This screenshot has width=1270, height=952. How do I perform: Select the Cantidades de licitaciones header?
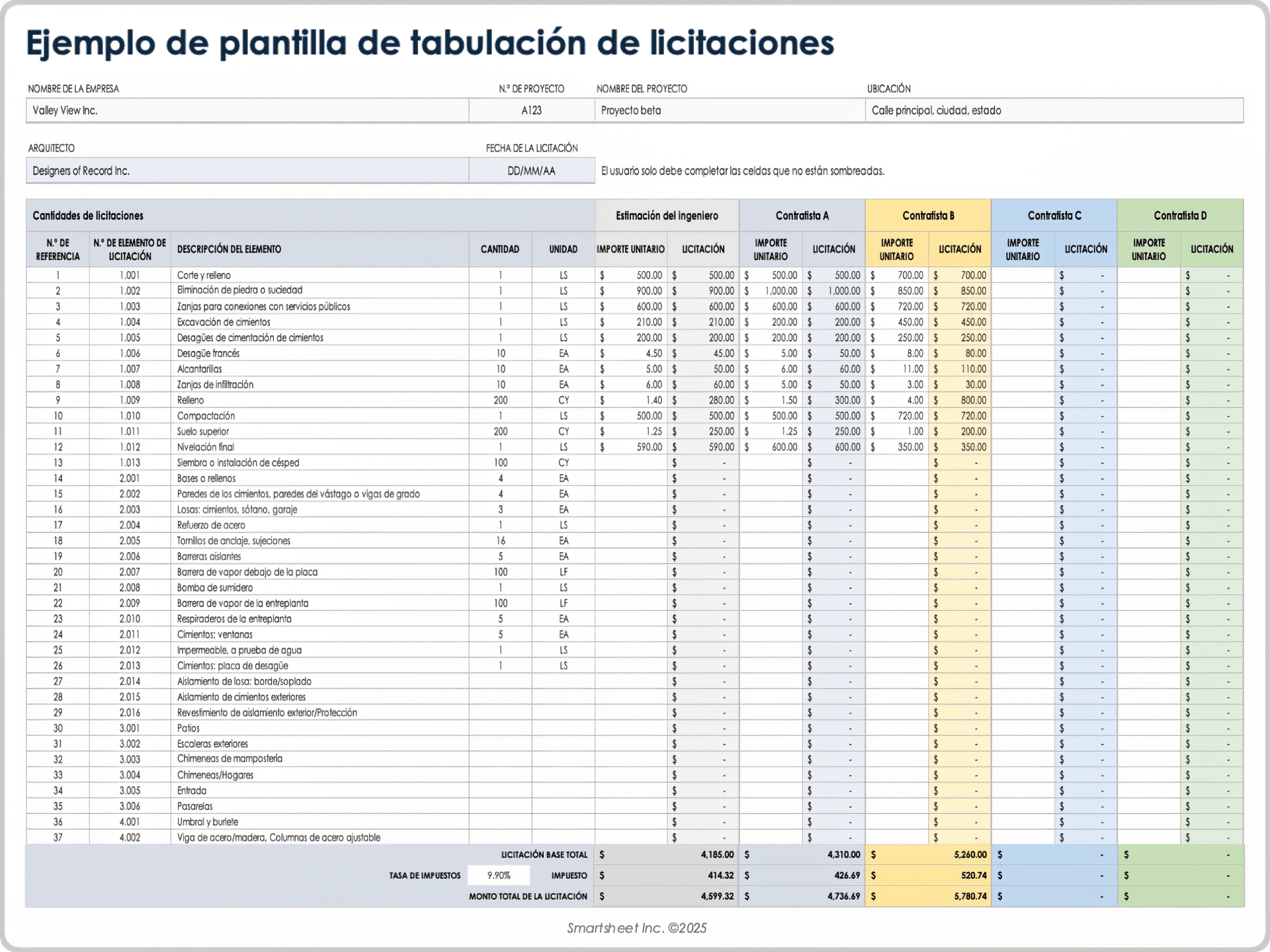310,216
